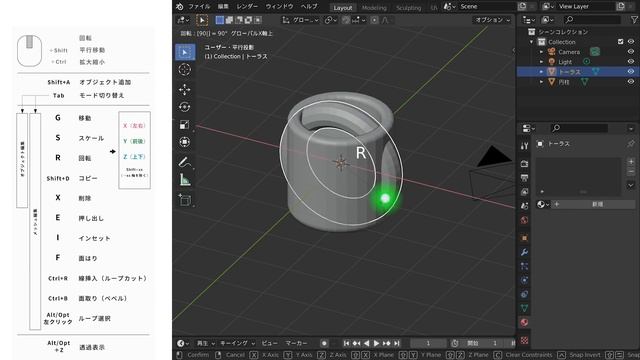Open the Object properties tab
This screenshot has height=360, width=640.
coord(524,238)
